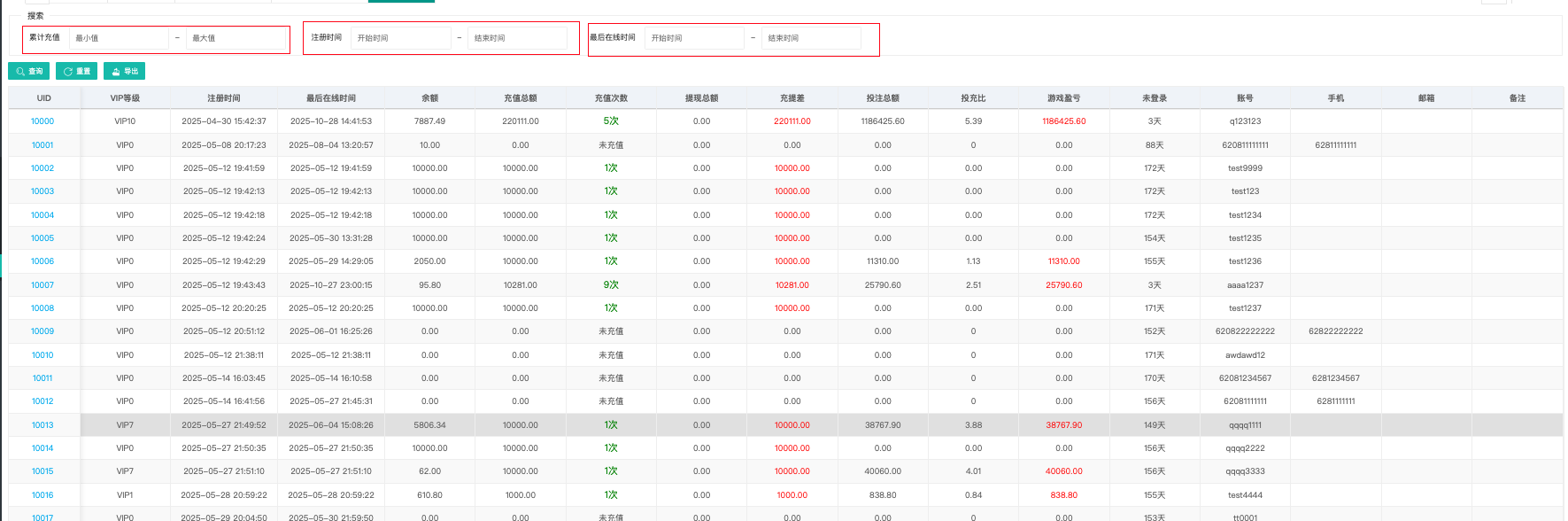Click balance value 2050.00
The width and height of the screenshot is (1568, 521).
(429, 261)
